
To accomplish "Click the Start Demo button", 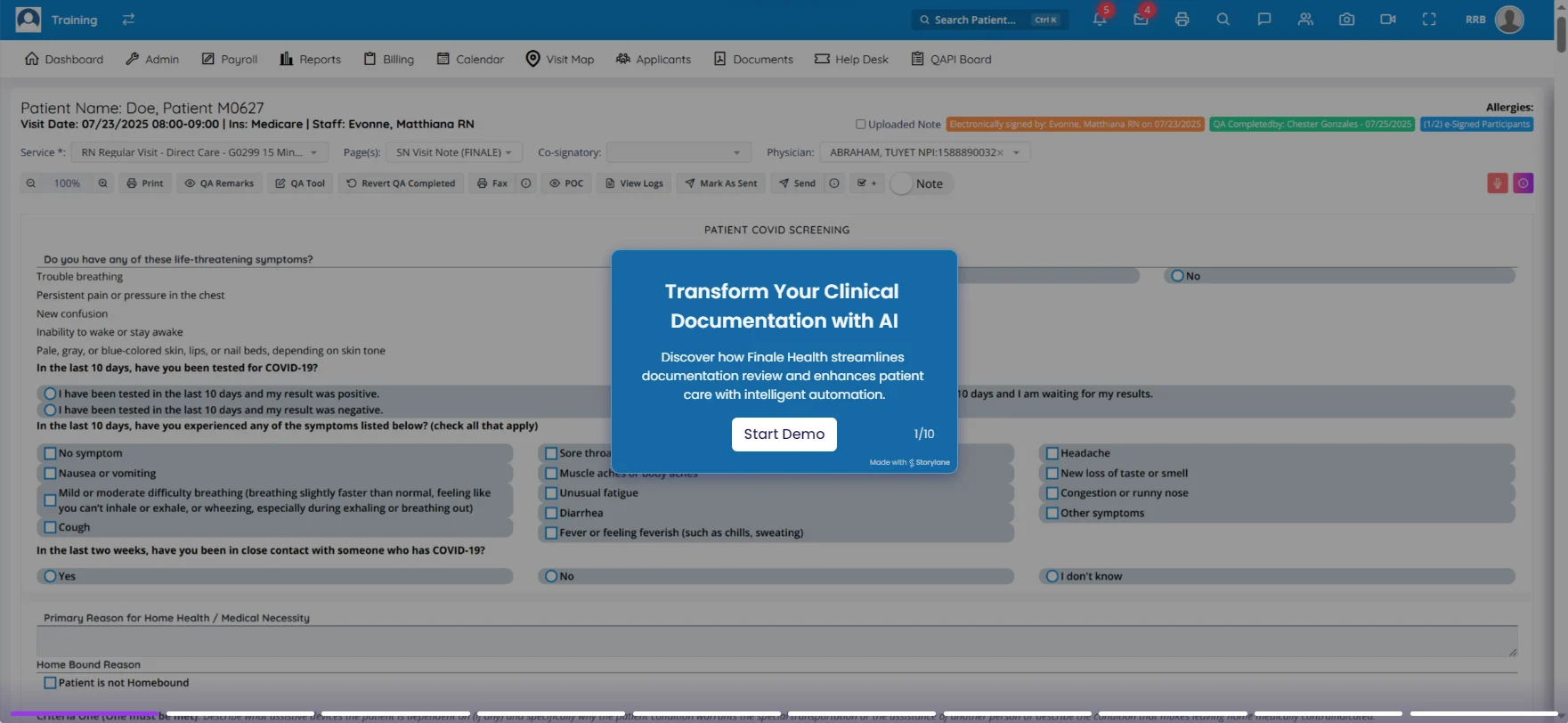I will pos(784,435).
